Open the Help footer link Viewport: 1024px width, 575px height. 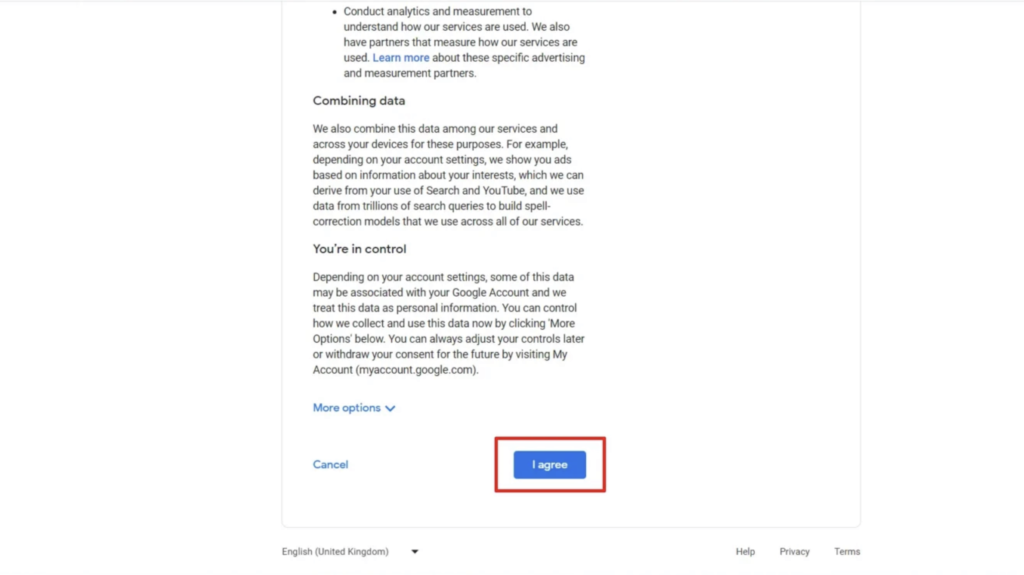pos(745,551)
